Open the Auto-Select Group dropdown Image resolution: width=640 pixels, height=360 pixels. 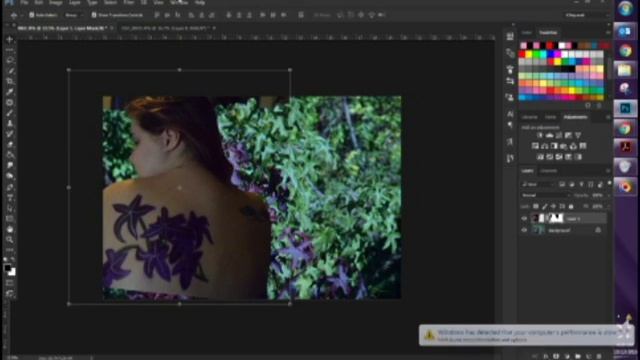[74, 15]
